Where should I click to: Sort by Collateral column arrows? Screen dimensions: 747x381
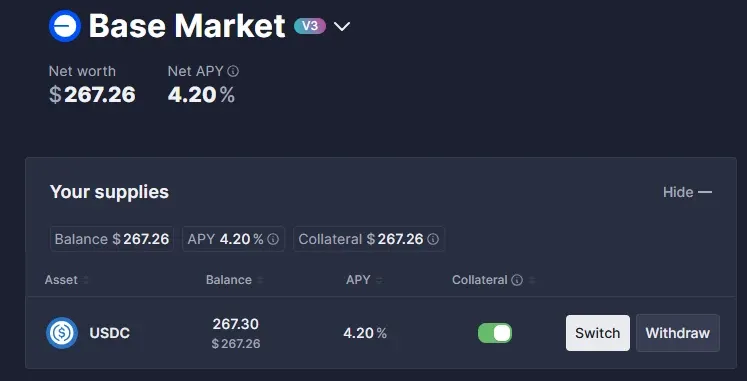pyautogui.click(x=532, y=280)
